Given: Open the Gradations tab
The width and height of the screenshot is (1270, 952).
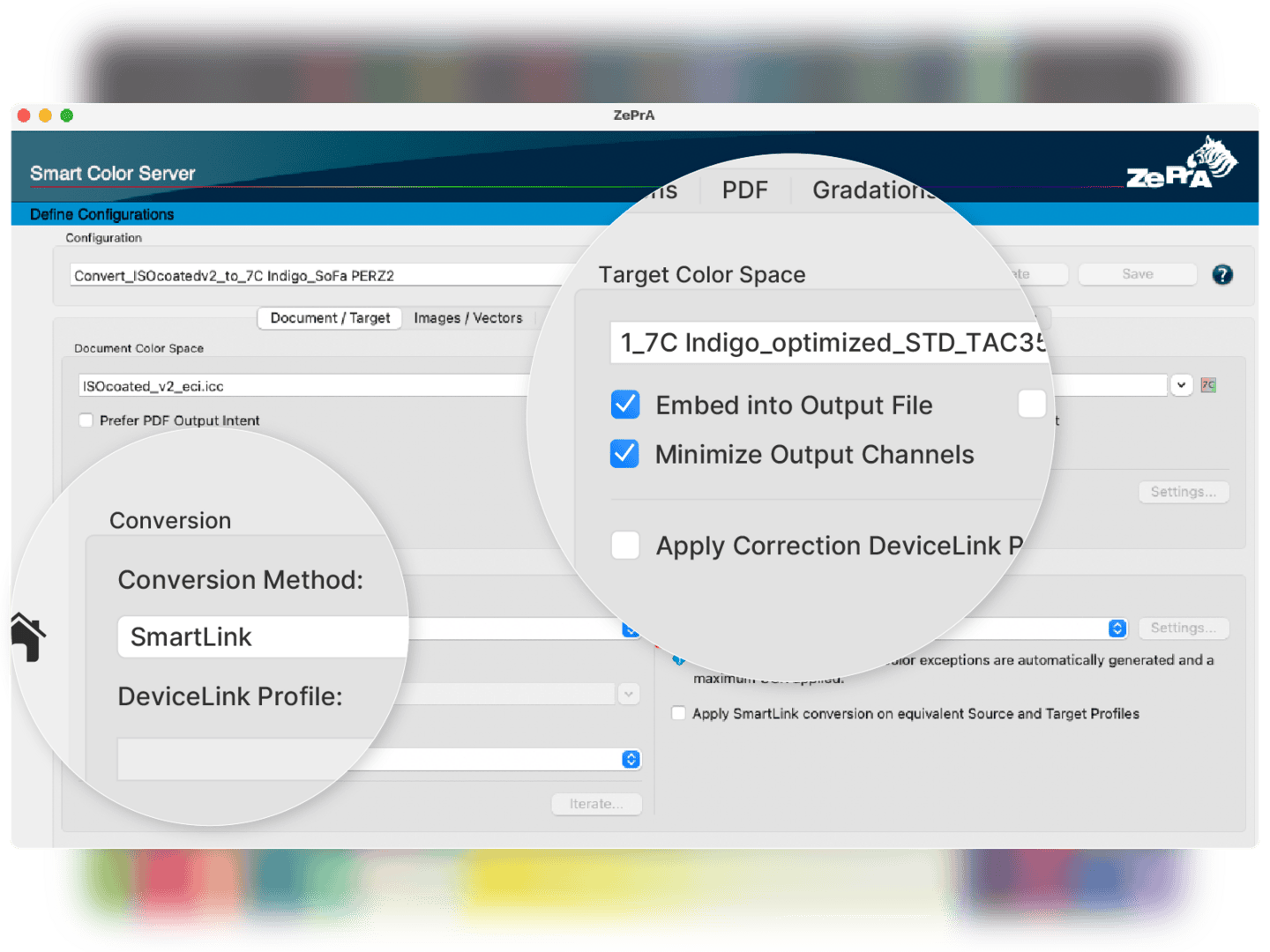Looking at the screenshot, I should click(873, 190).
